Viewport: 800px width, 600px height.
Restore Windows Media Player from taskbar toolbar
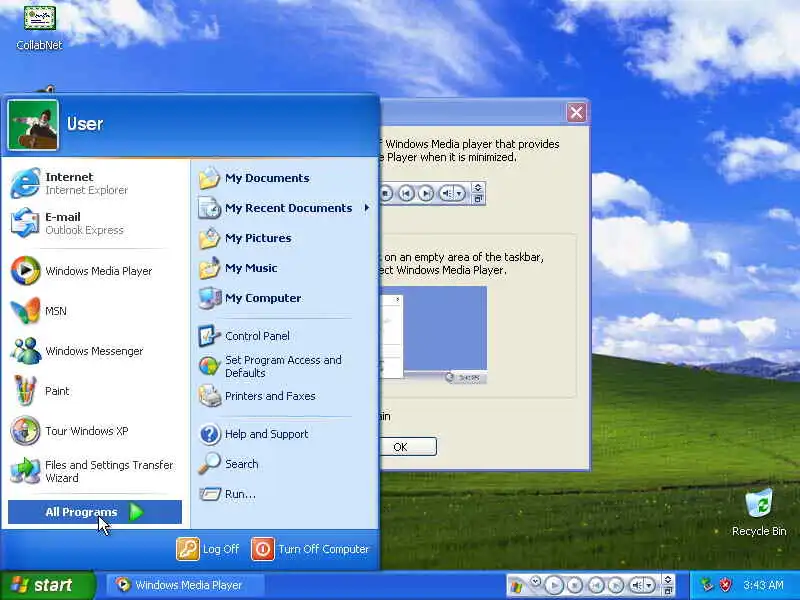[668, 591]
